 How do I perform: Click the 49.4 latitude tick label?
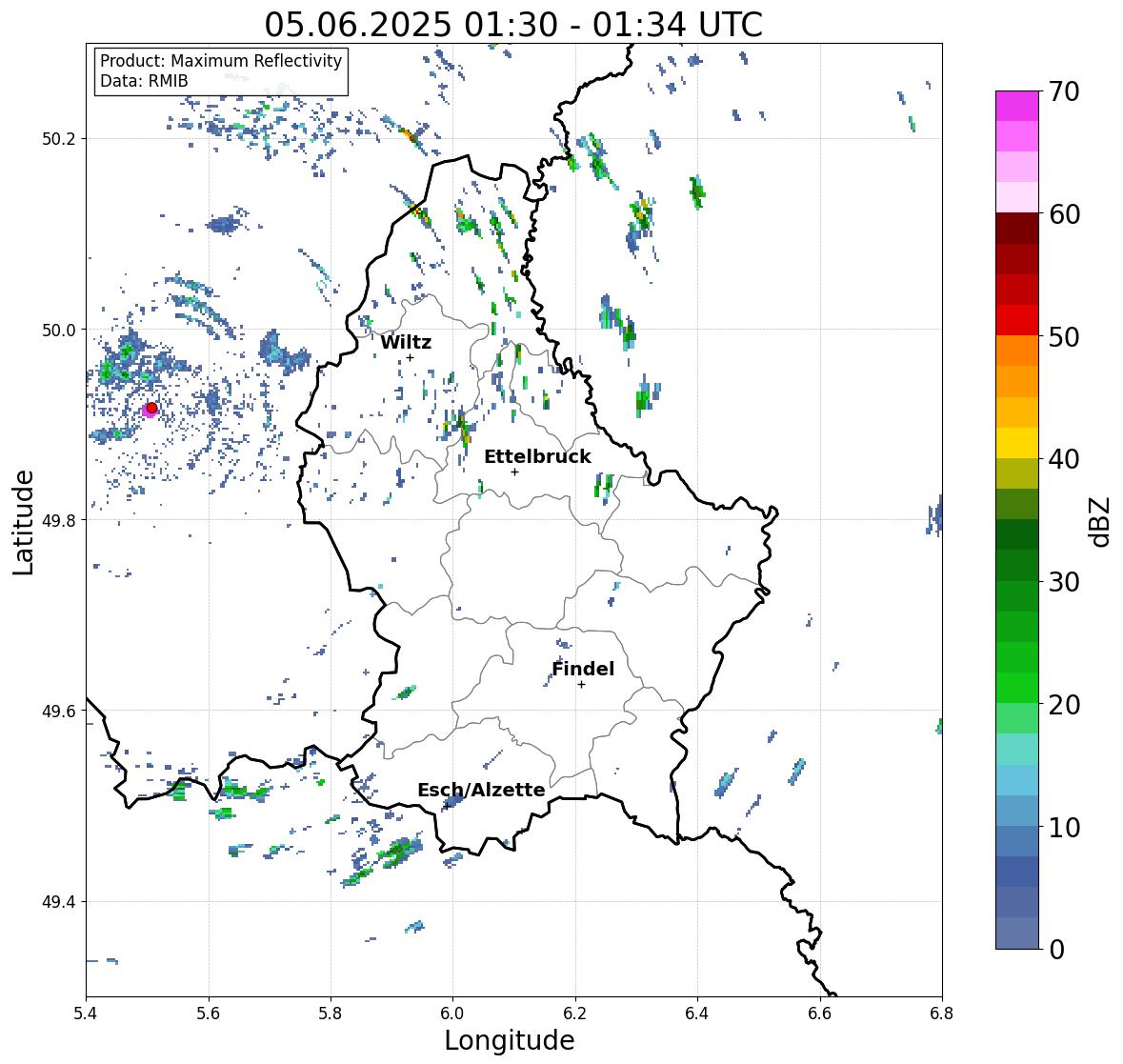click(x=58, y=902)
